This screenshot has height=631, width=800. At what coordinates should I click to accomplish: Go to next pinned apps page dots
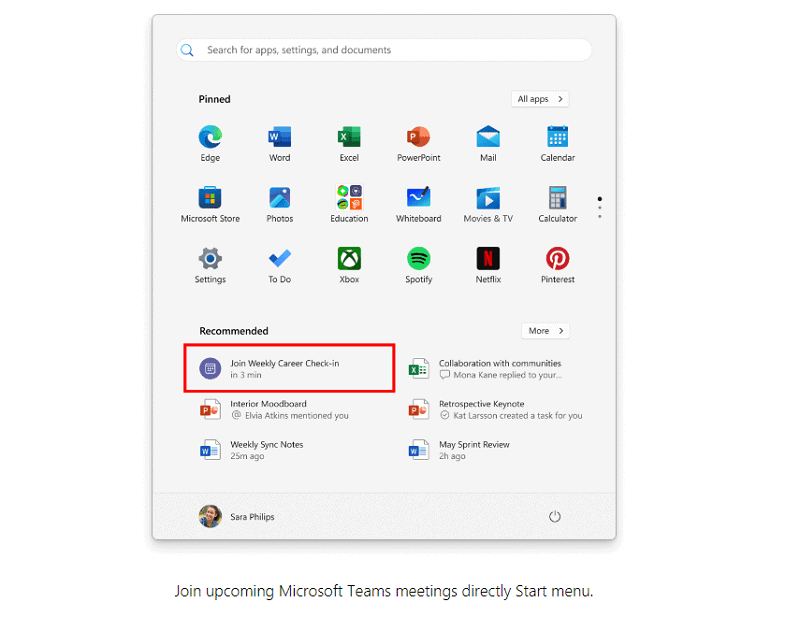click(599, 208)
